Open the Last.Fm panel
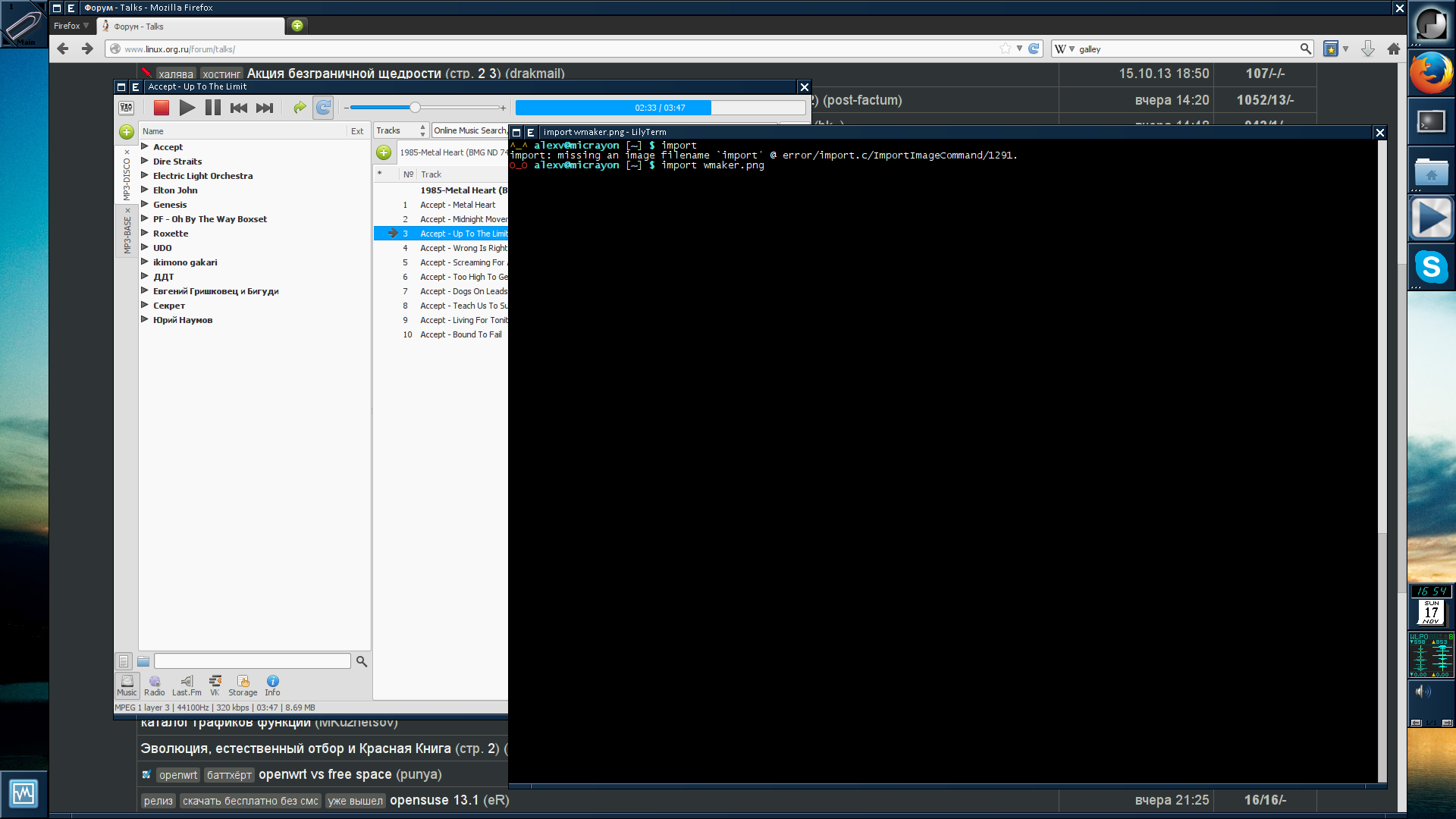The width and height of the screenshot is (1456, 819). click(x=187, y=686)
